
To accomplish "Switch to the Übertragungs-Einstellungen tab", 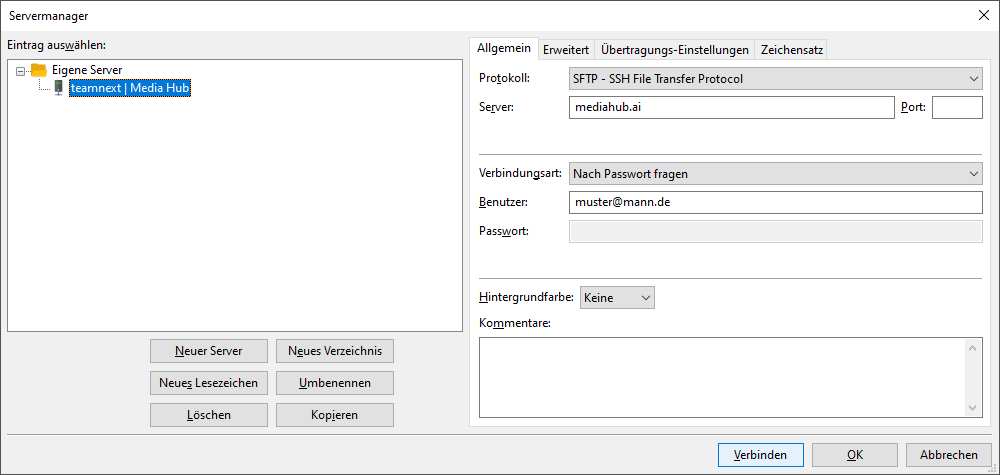I will [675, 50].
